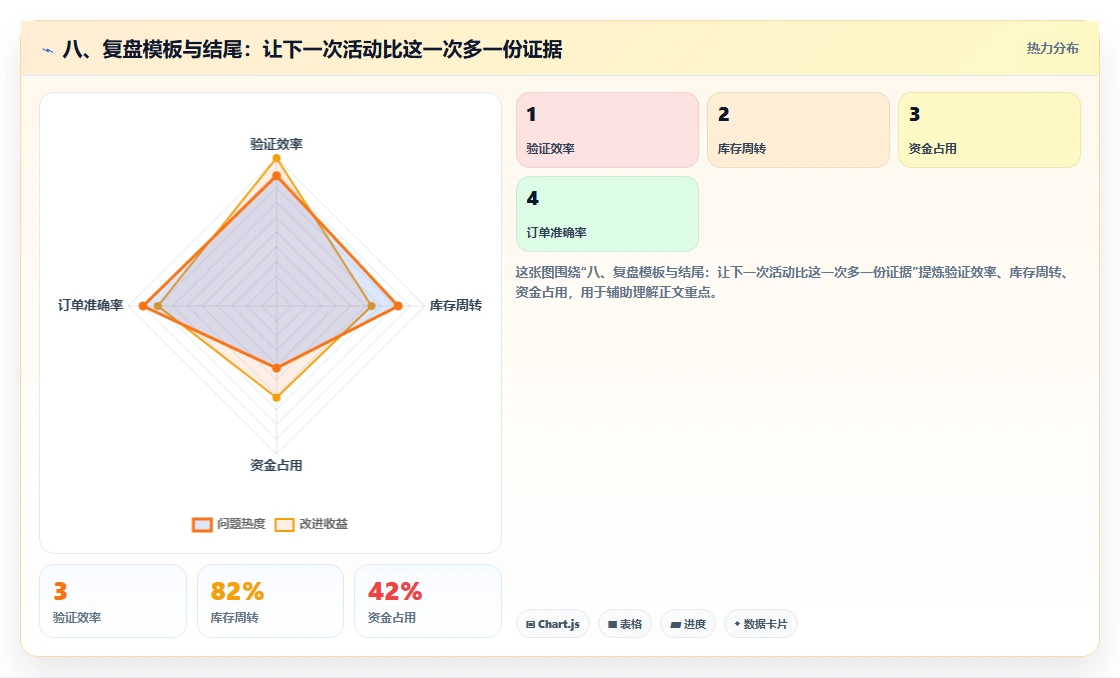Click the yellow data point toward 验证效率
Viewport: 1120px width, 678px height.
[x=276, y=158]
